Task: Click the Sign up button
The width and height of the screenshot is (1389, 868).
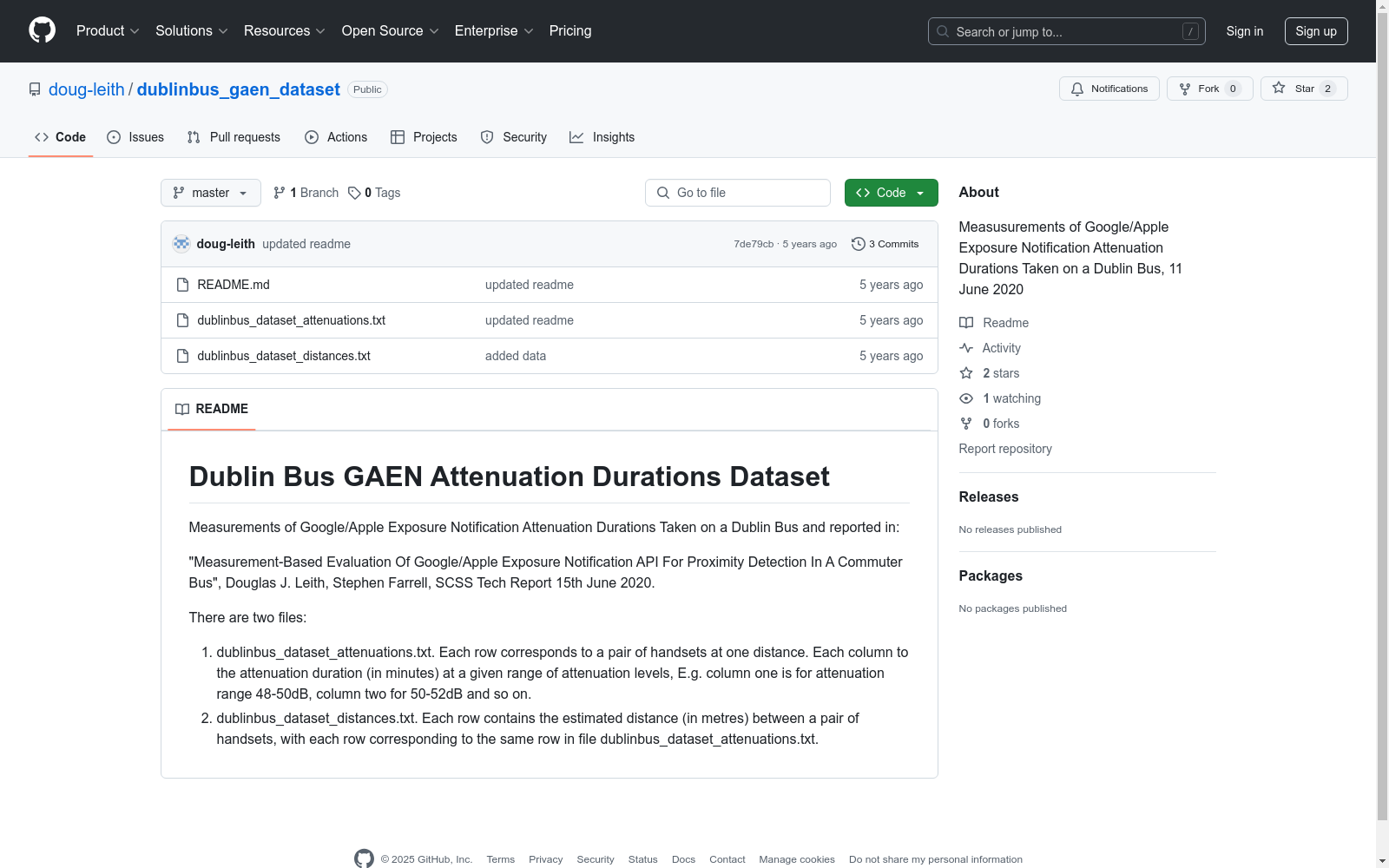Action: pos(1316,31)
